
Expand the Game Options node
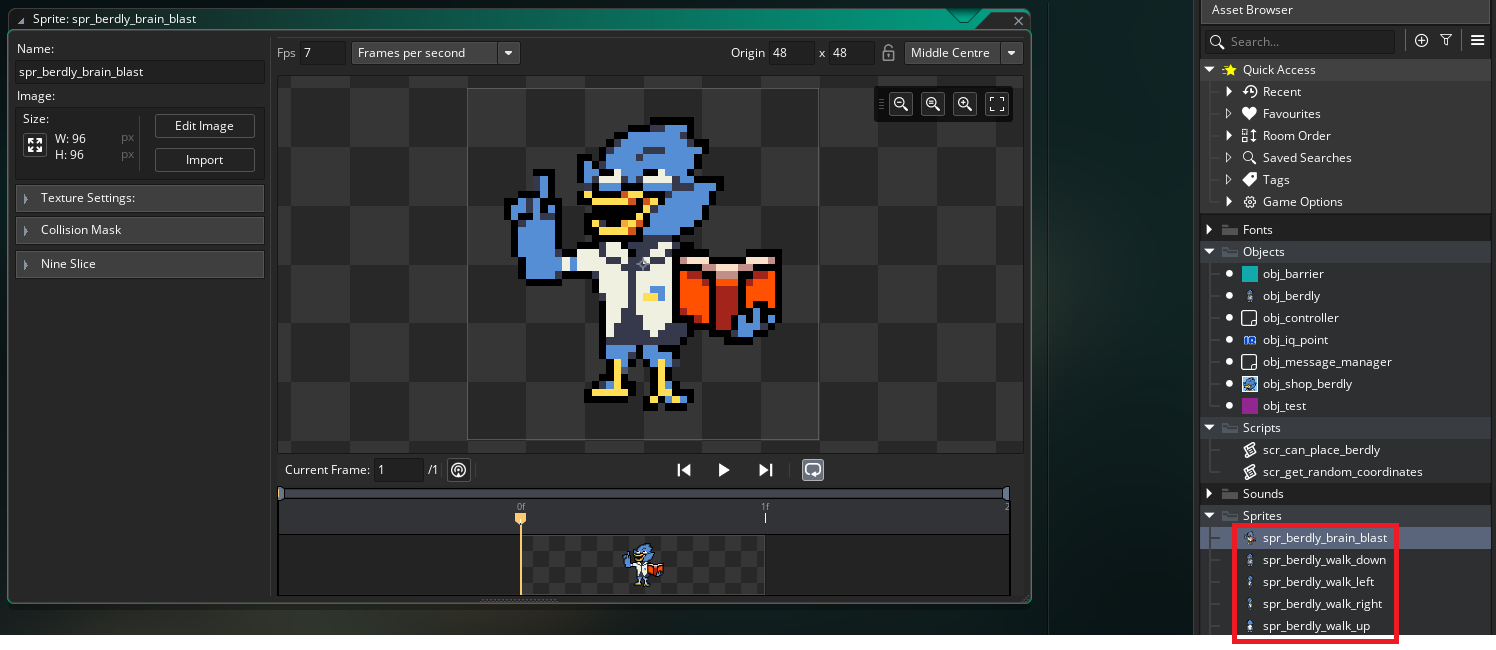tap(1229, 202)
